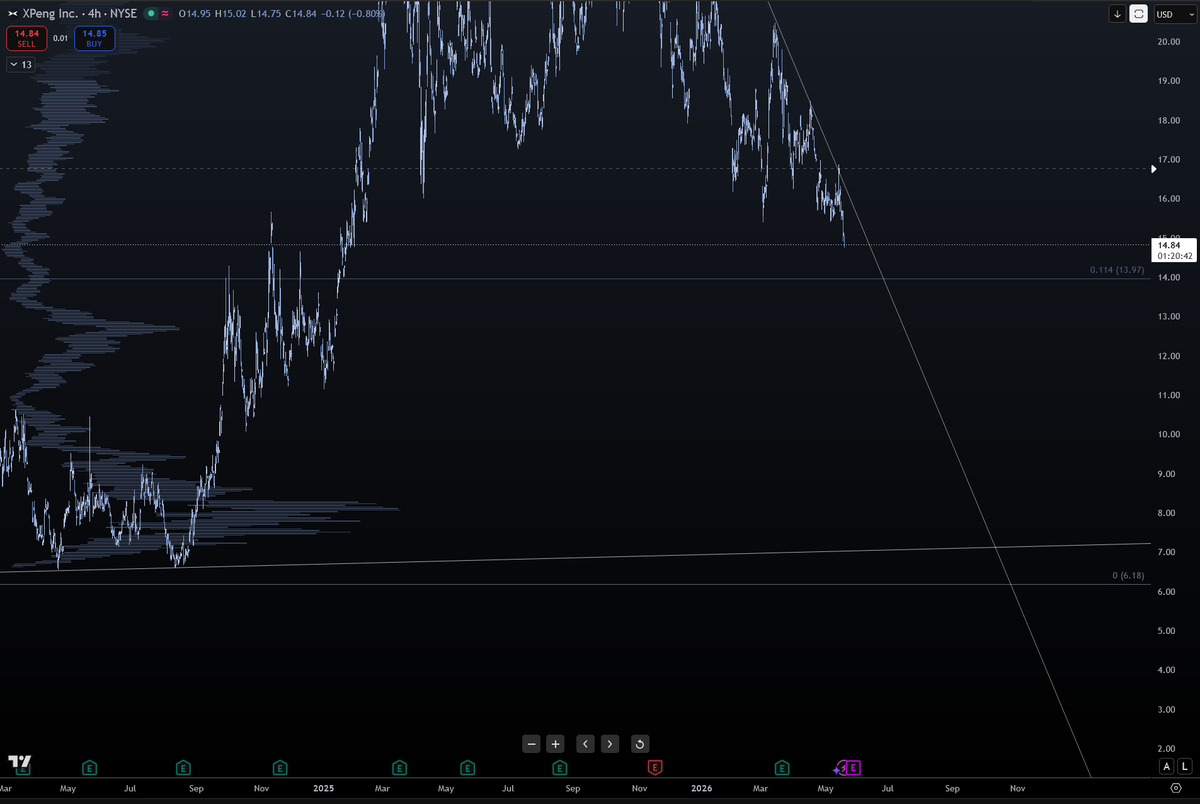Zoom in with the plus button
1200x804 pixels.
pyautogui.click(x=555, y=744)
